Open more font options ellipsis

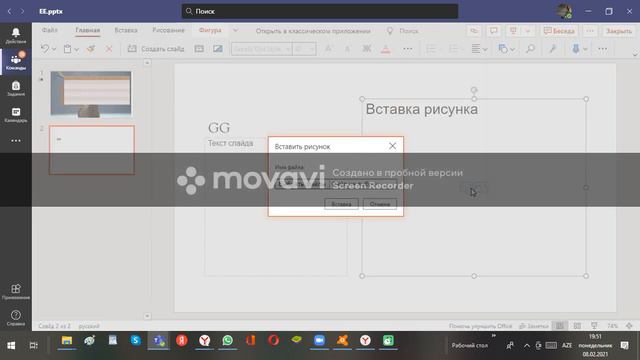coord(407,49)
